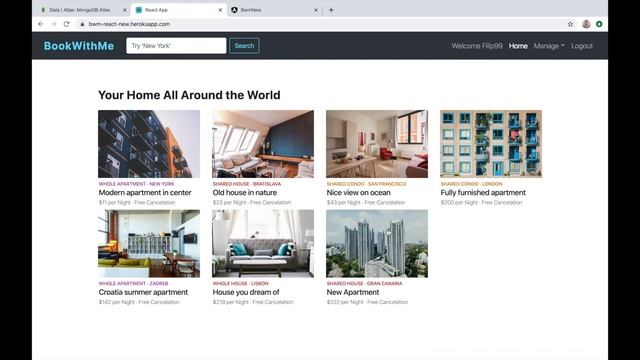This screenshot has width=640, height=360.
Task: Click 'Whole Apartment · Zagreb' label
Action: coord(133,283)
